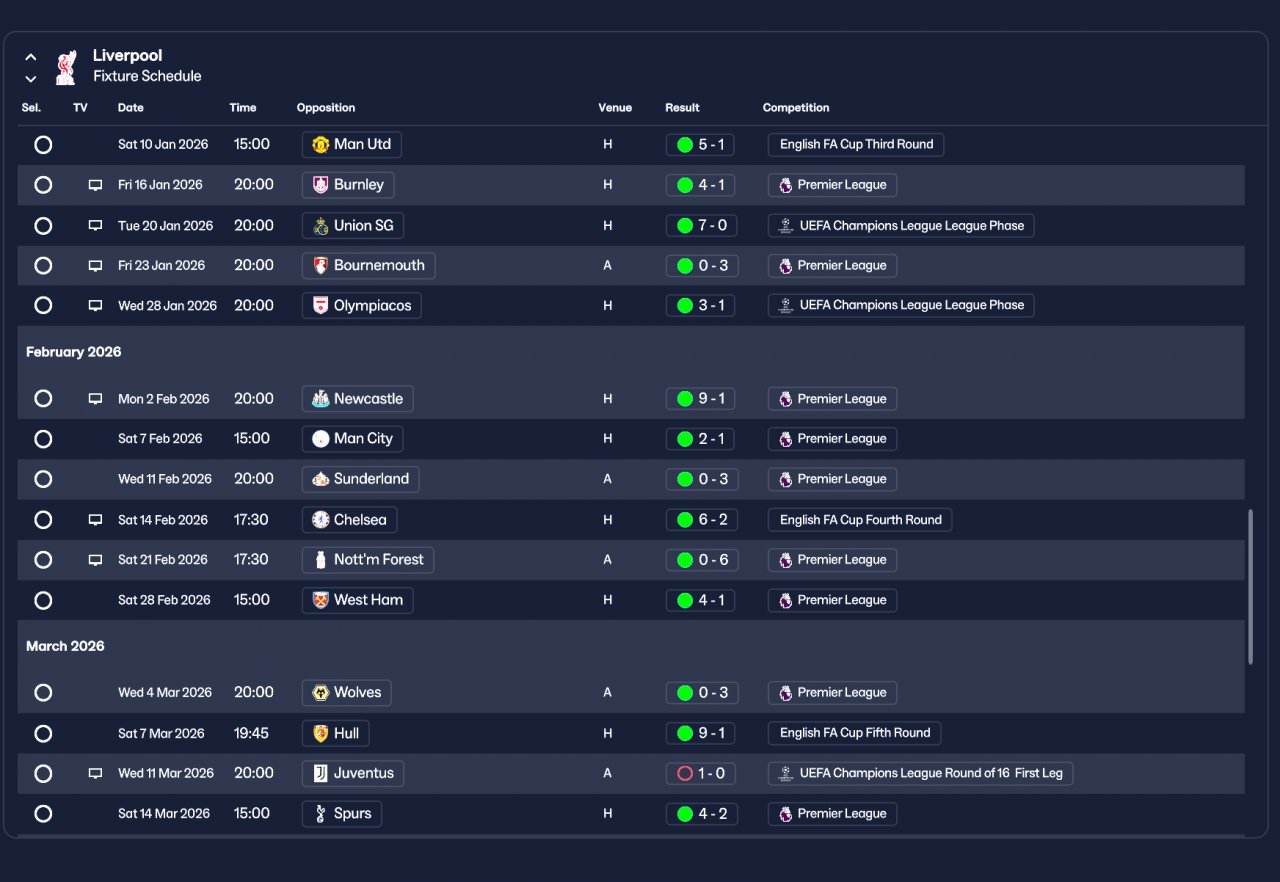Sort by the Date column header
This screenshot has height=882, width=1280.
(x=131, y=108)
